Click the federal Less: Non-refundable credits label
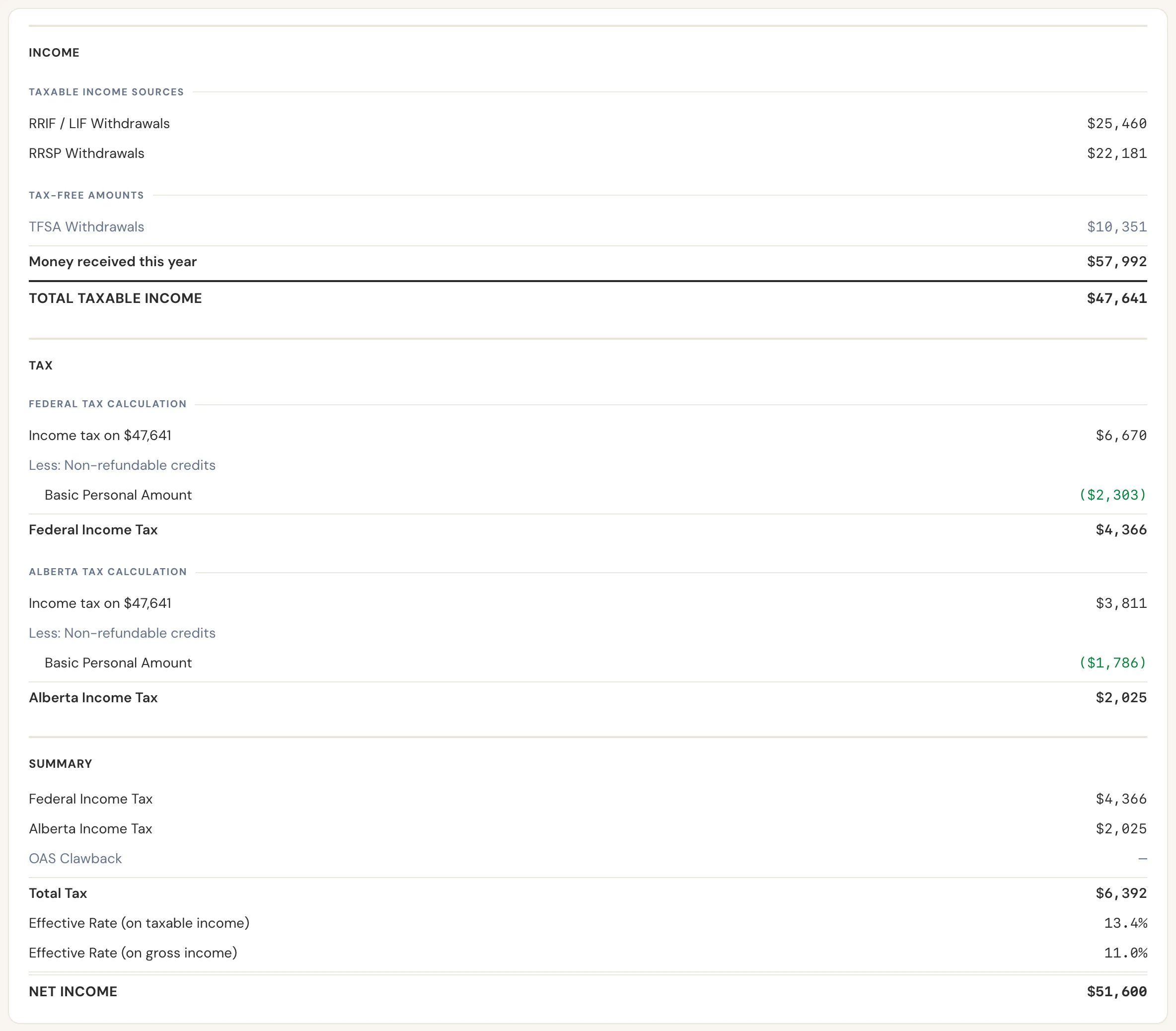This screenshot has width=1176, height=1031. coord(122,465)
